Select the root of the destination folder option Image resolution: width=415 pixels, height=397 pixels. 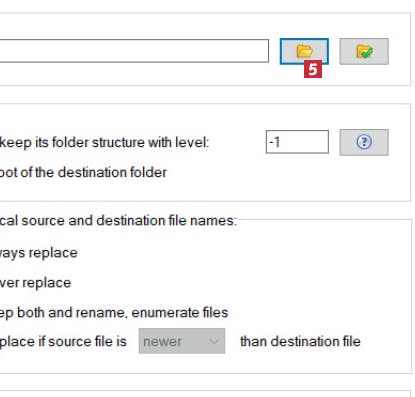(83, 172)
